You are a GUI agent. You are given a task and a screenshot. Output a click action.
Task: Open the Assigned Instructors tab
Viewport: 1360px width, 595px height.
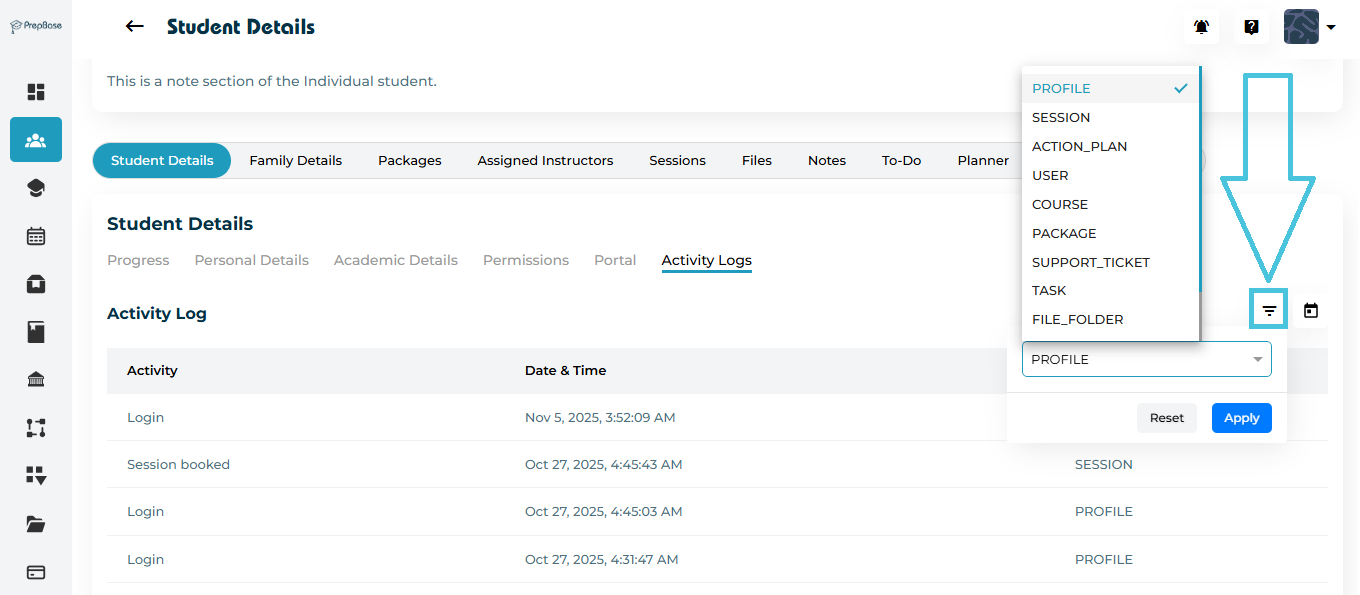click(x=545, y=160)
